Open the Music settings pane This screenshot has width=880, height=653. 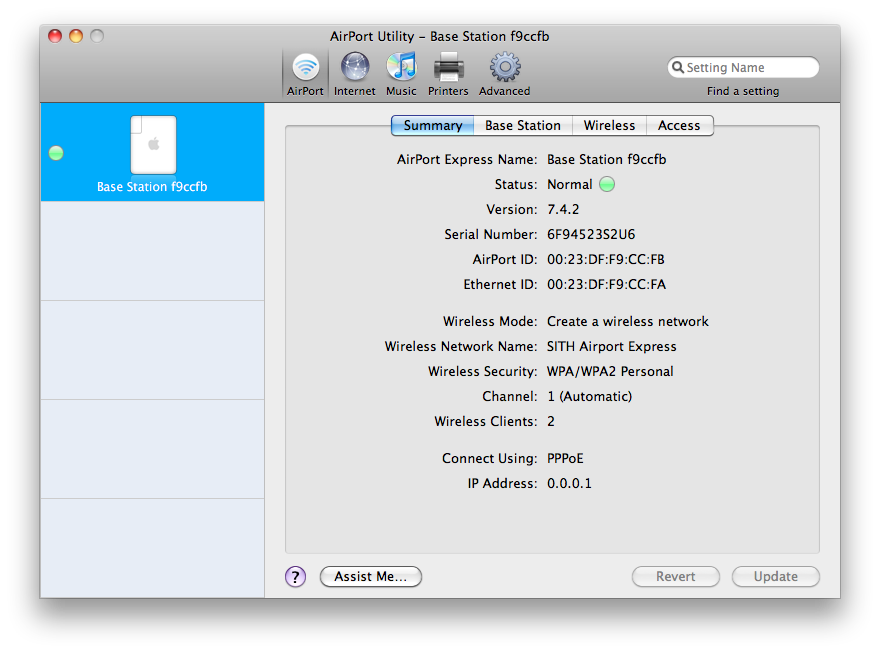[x=401, y=74]
